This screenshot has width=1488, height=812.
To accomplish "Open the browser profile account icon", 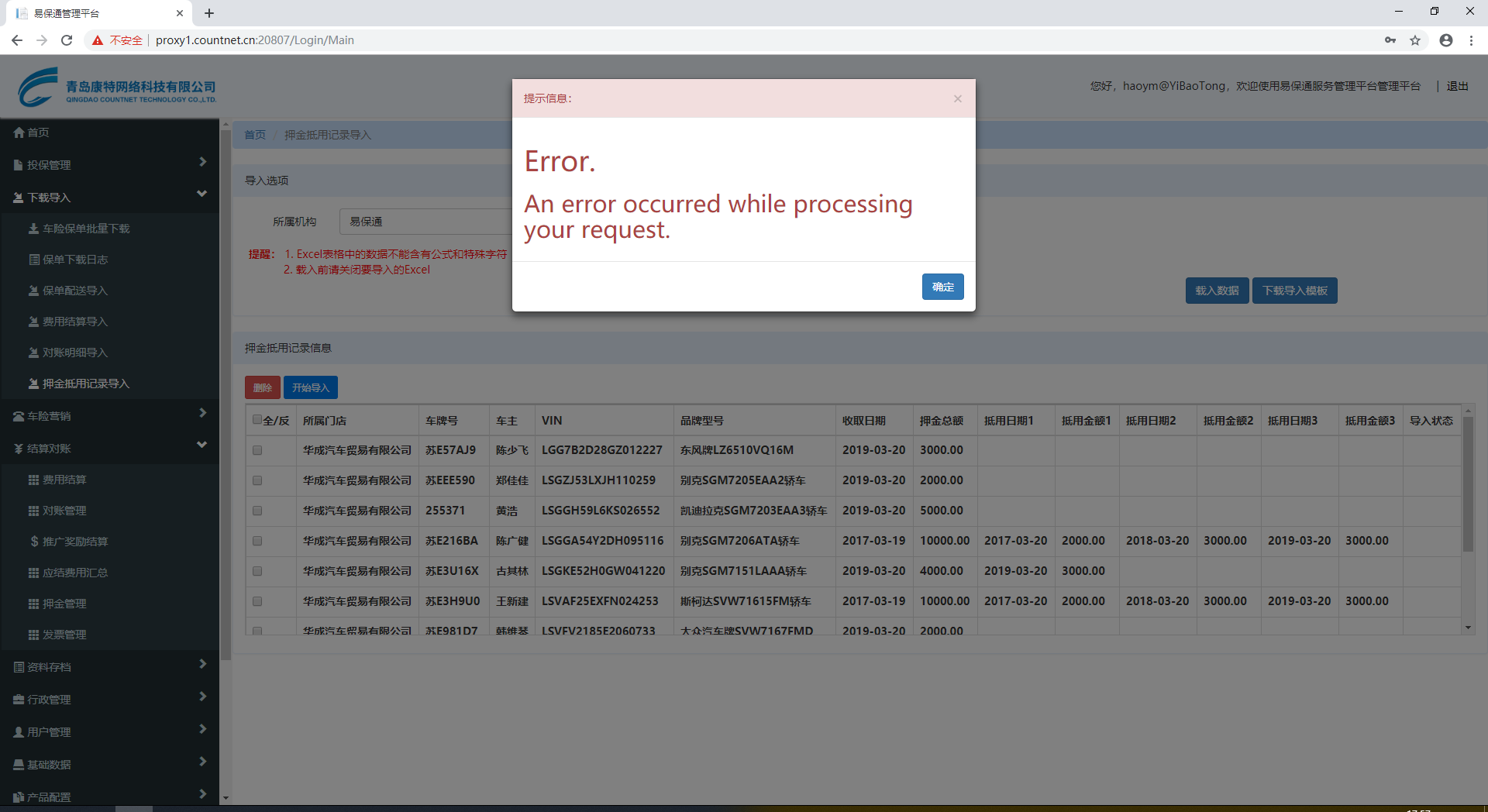I will pyautogui.click(x=1446, y=40).
